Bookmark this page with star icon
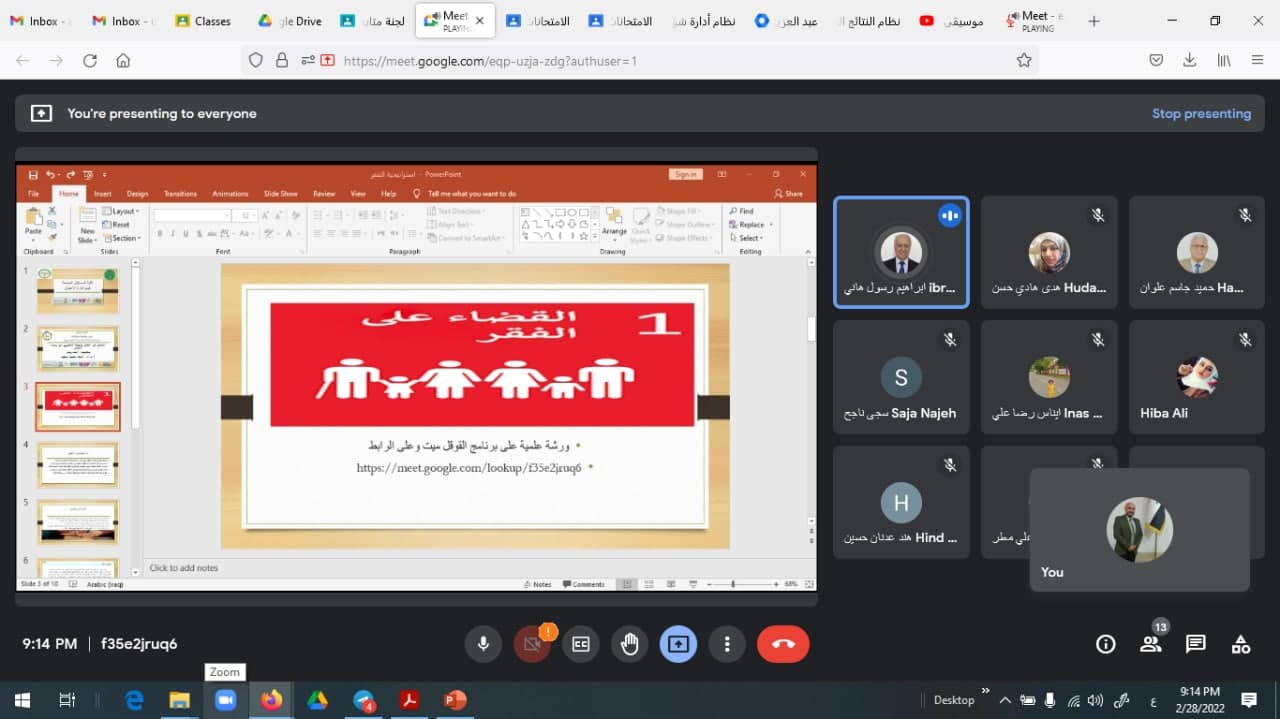This screenshot has height=719, width=1280. tap(1024, 61)
